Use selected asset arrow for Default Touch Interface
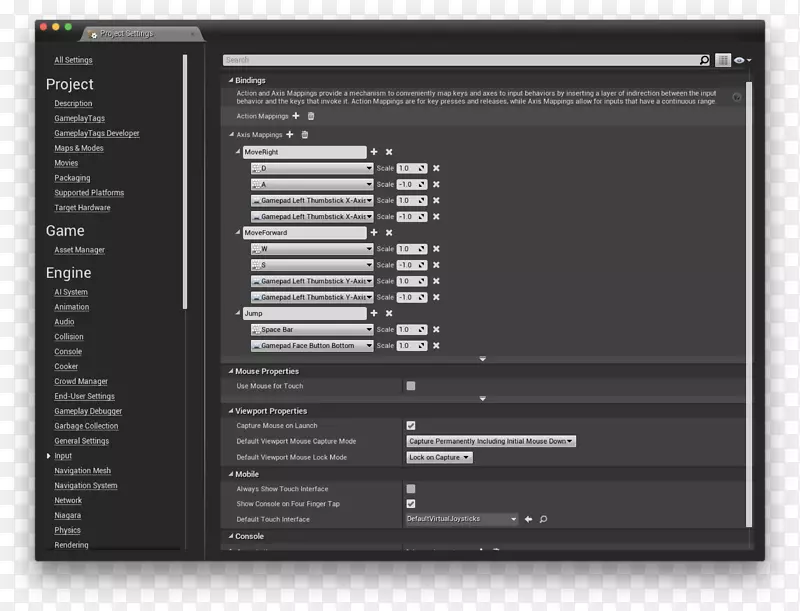The height and width of the screenshot is (611, 800). 529,519
